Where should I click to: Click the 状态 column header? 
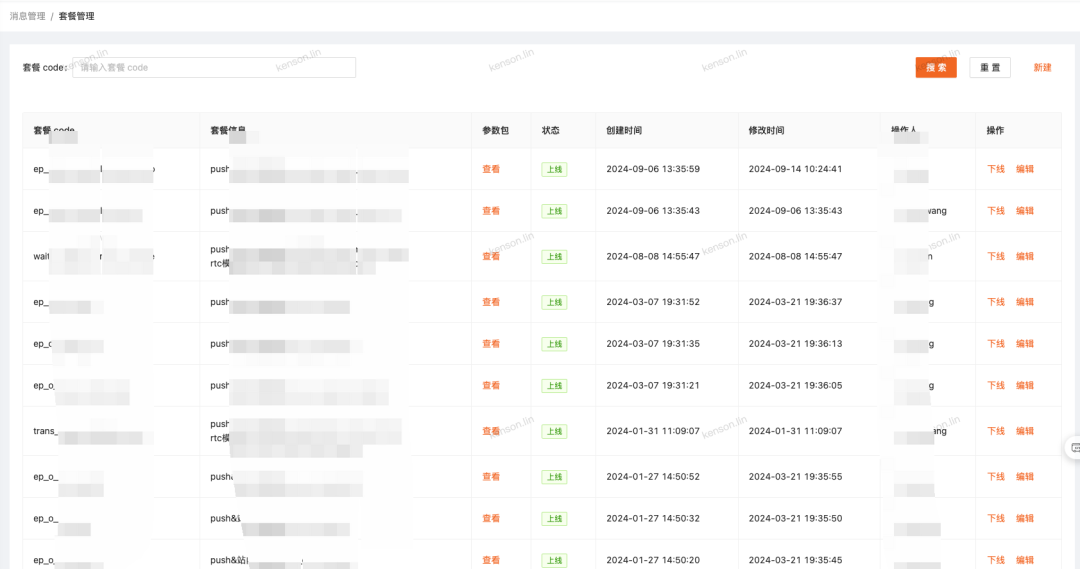pos(550,130)
